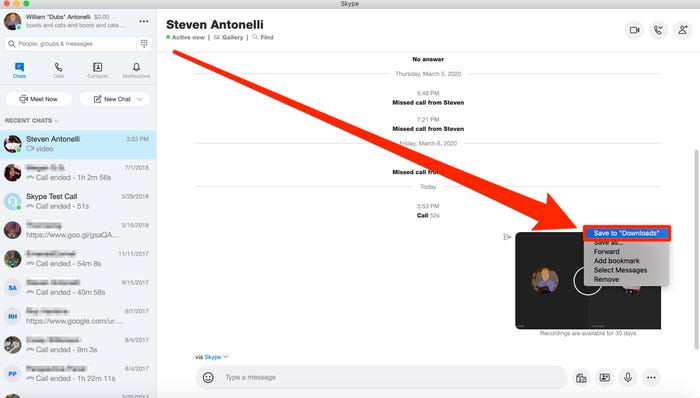The image size is (700, 398).
Task: Click the add files icon
Action: click(581, 378)
